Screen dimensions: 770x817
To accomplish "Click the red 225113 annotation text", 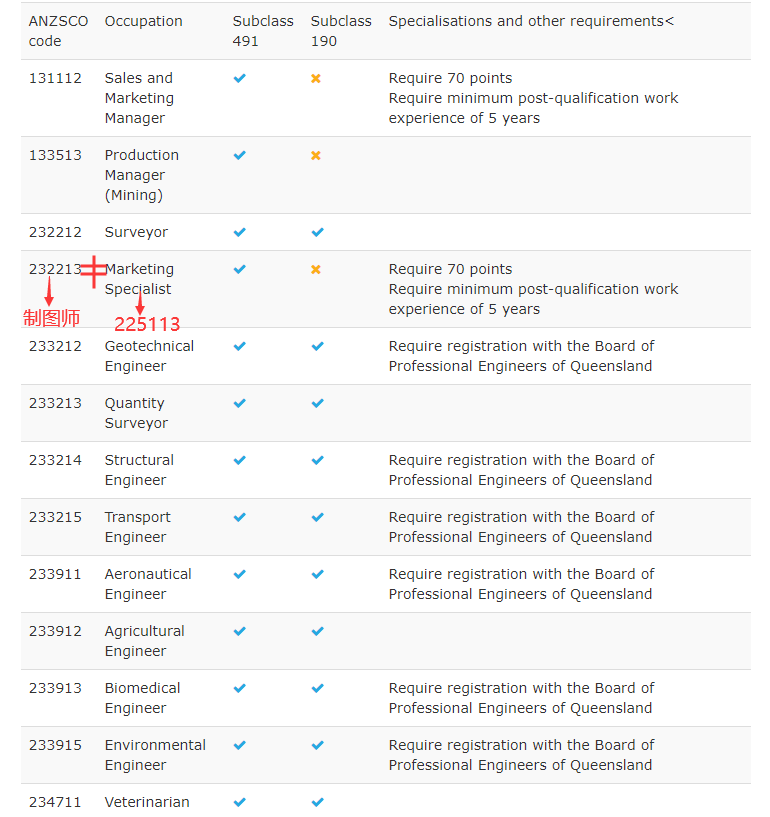I will click(147, 324).
